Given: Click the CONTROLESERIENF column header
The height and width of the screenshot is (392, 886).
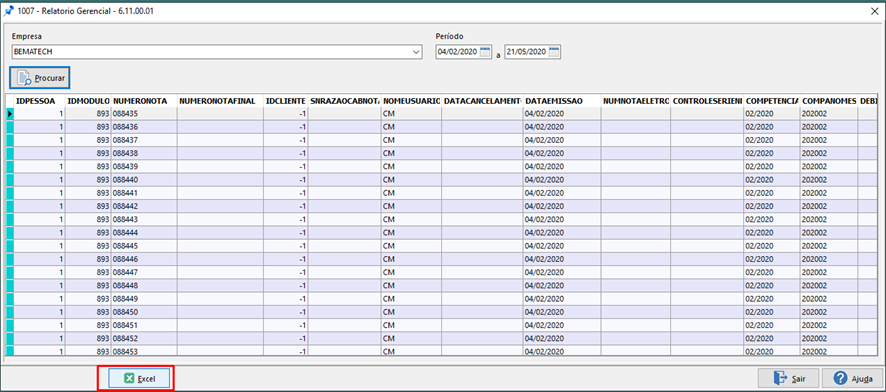Looking at the screenshot, I should pyautogui.click(x=707, y=101).
